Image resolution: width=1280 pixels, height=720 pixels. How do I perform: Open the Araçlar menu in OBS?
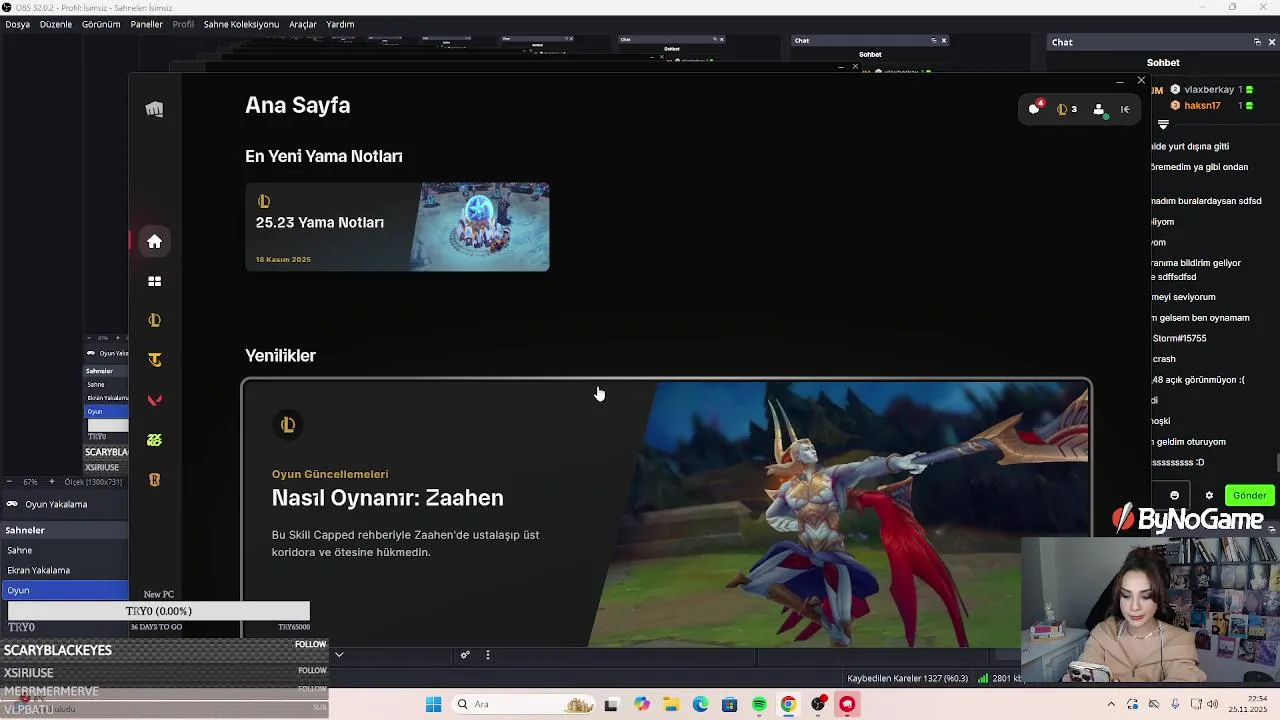coord(303,24)
